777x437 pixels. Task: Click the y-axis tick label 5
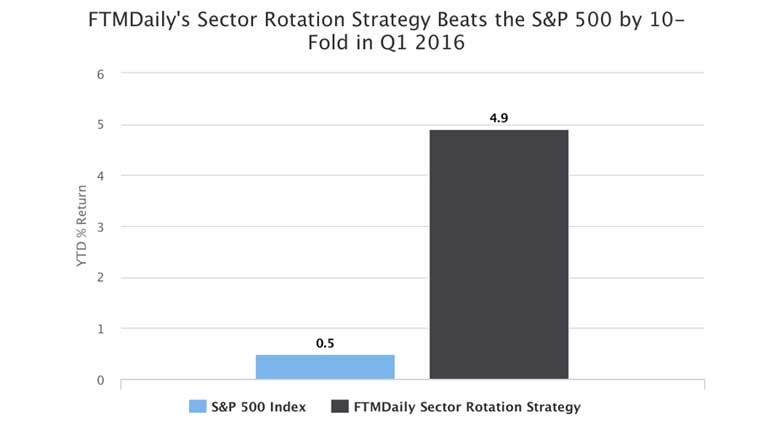[100, 125]
